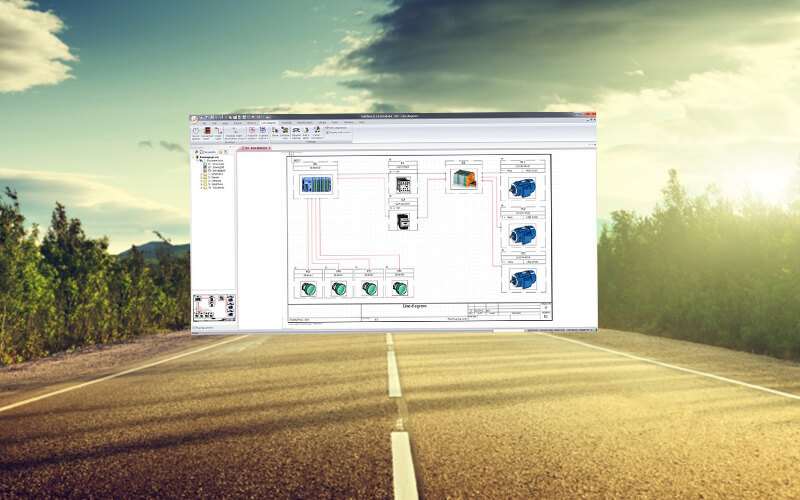Select the top blue motor symbol
The image size is (800, 500).
[x=522, y=188]
